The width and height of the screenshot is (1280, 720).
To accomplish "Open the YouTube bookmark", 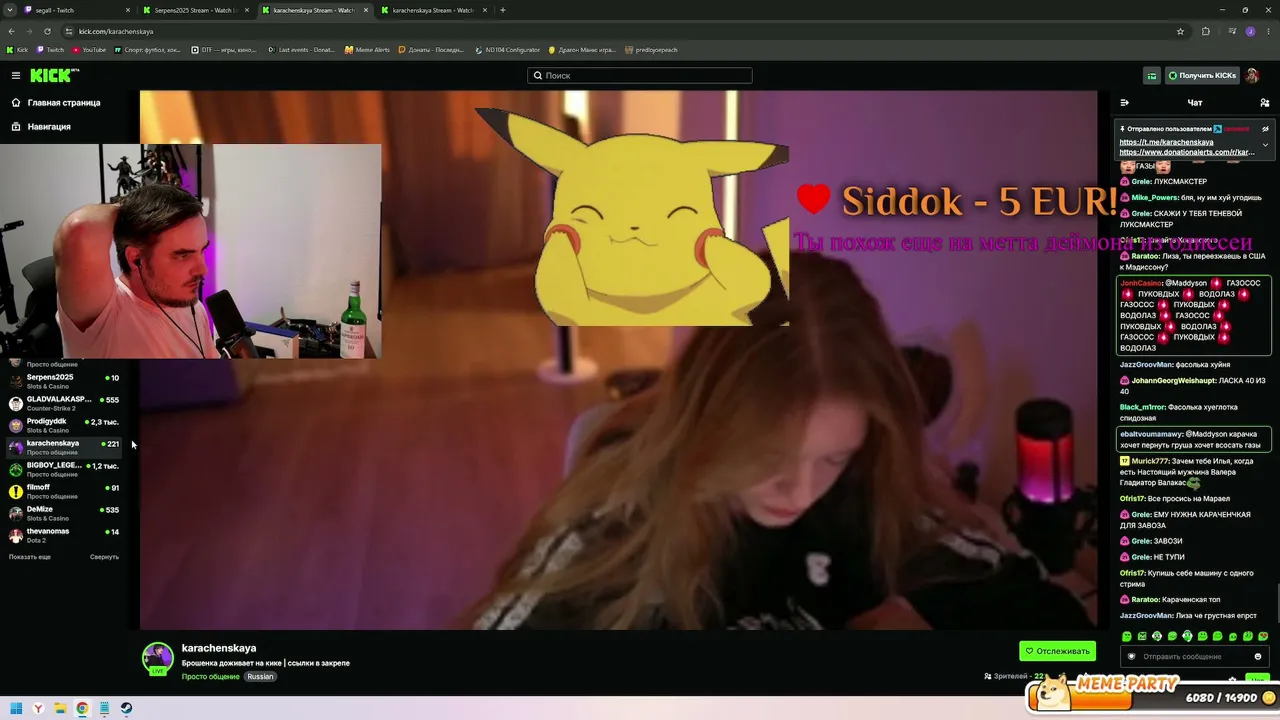I will tap(89, 49).
